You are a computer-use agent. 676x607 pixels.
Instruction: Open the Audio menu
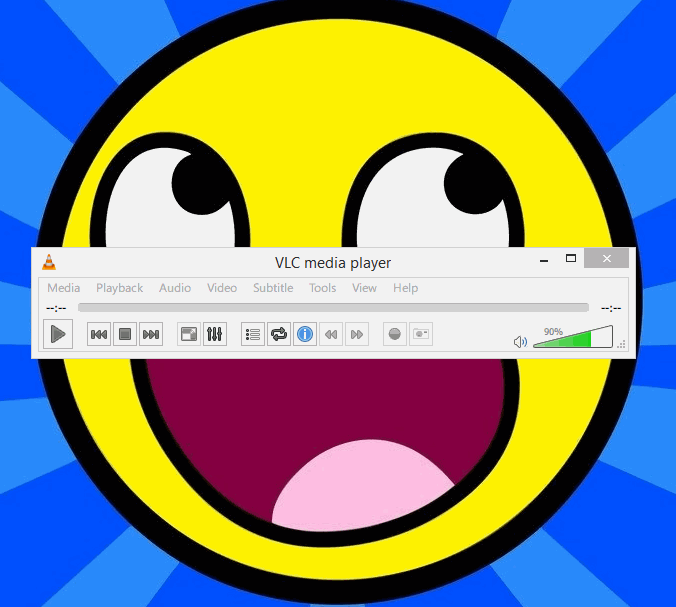(175, 288)
